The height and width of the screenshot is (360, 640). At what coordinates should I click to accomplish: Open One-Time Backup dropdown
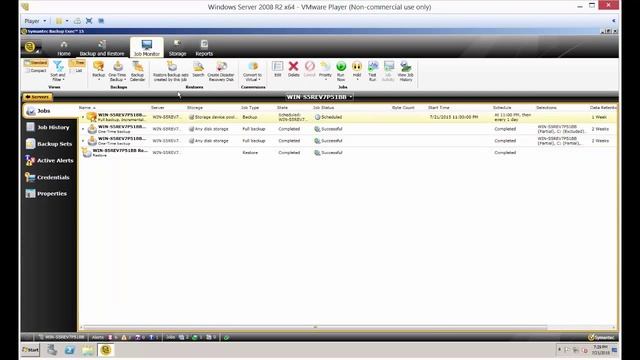(x=118, y=71)
